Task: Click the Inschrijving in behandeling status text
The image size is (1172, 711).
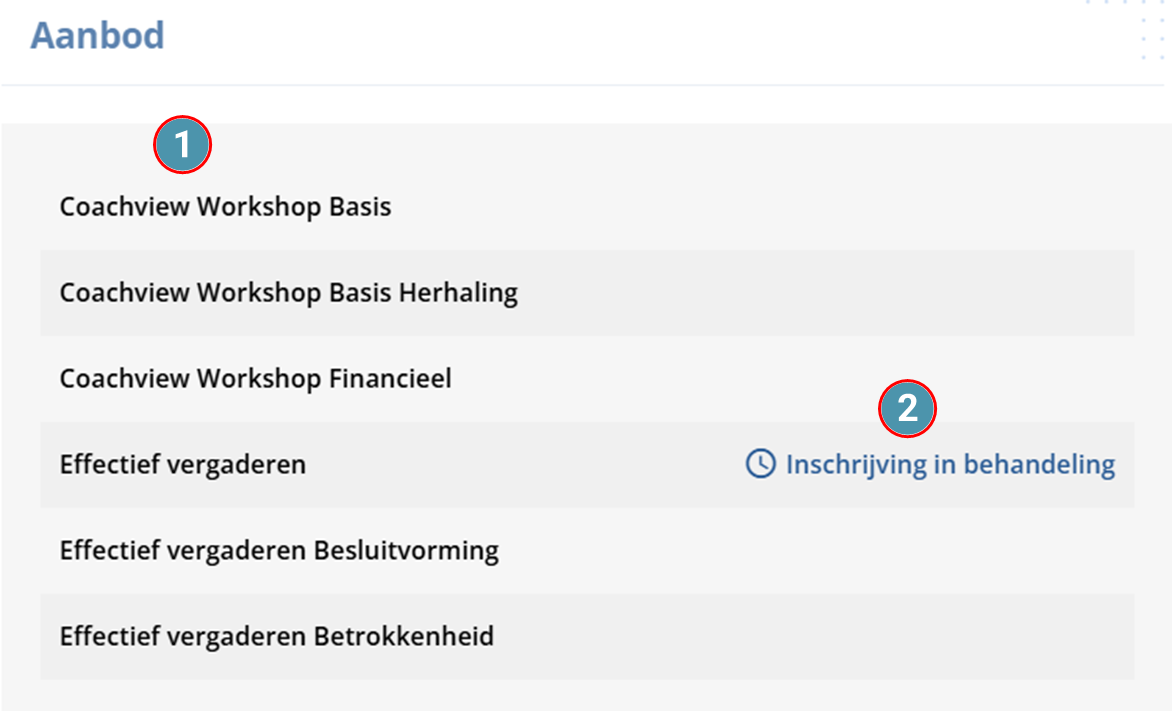Action: point(950,464)
